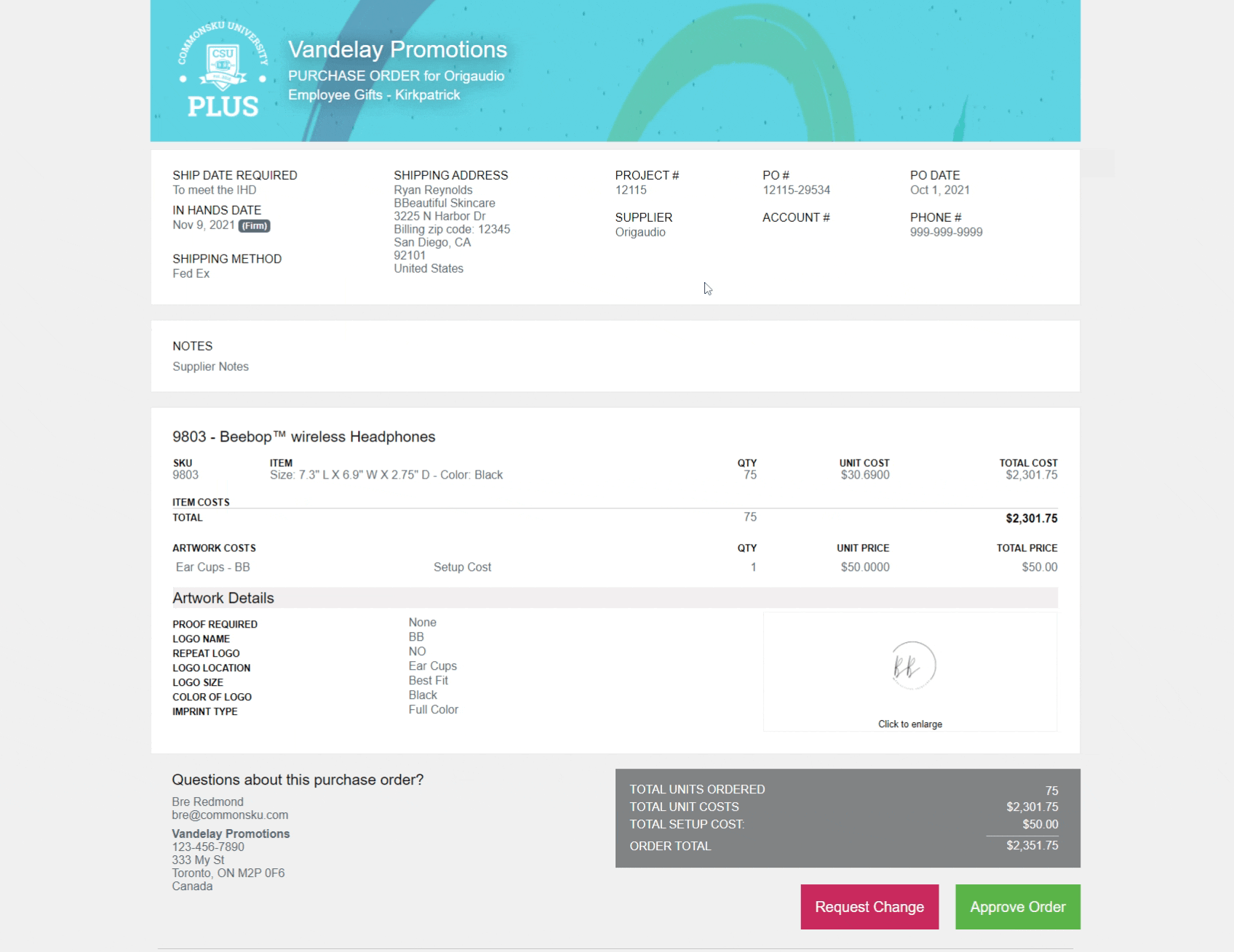The image size is (1234, 952).
Task: Approve the order with Approve Order button
Action: [1017, 907]
